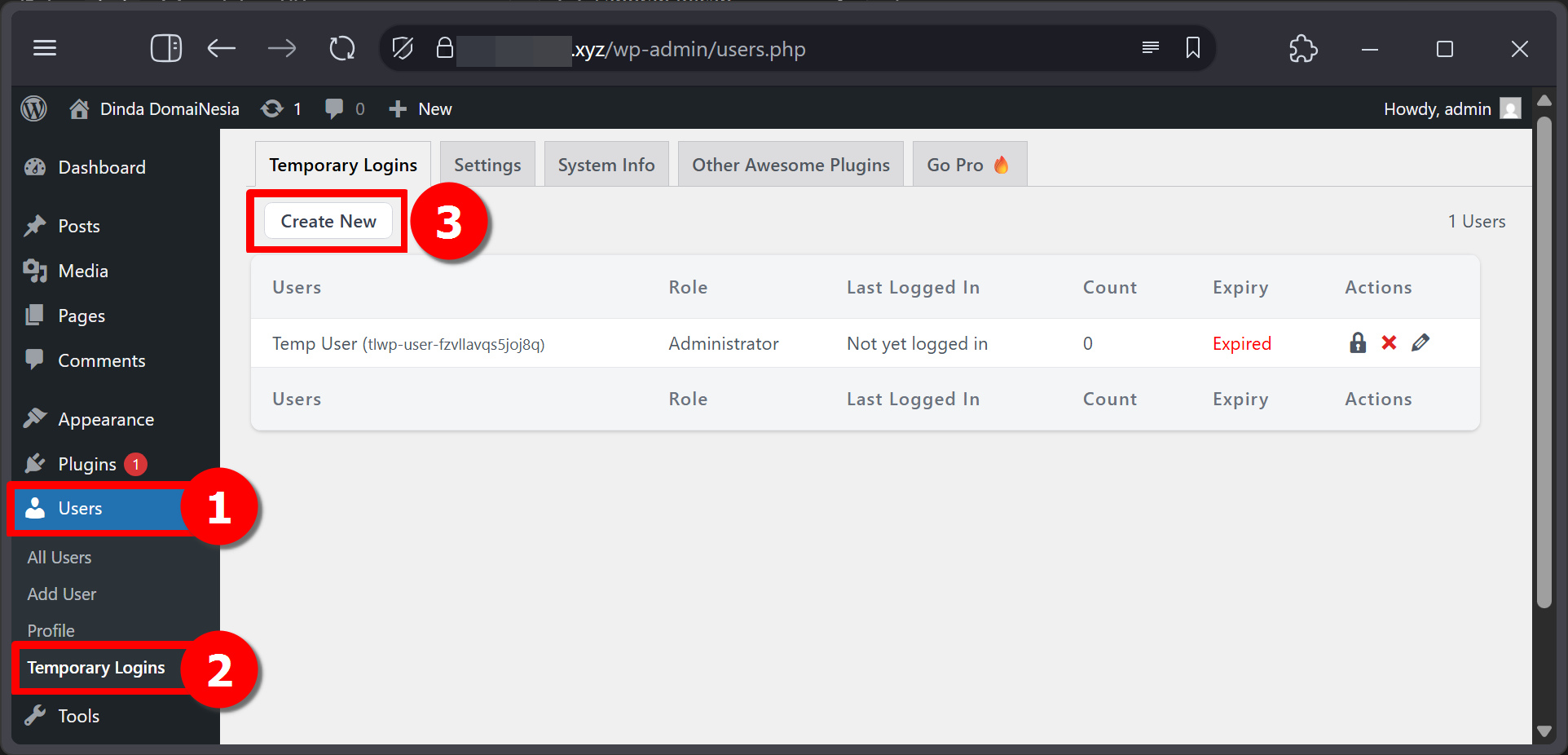This screenshot has width=1568, height=755.
Task: Open the shield tracking protection icon
Action: [x=403, y=48]
